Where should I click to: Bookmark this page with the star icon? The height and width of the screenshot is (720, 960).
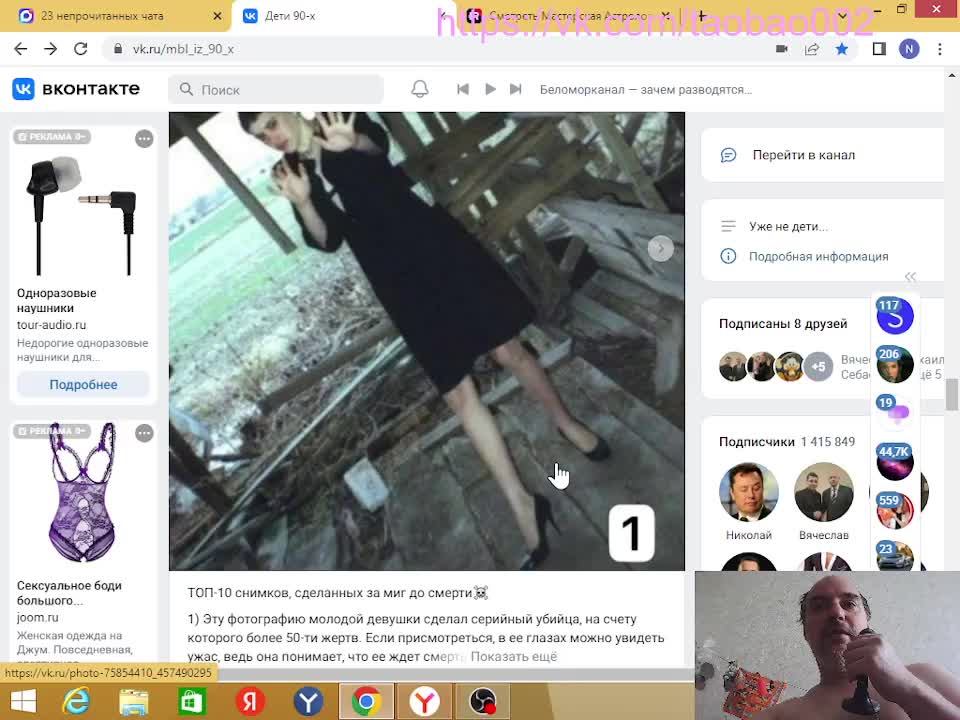(x=842, y=49)
